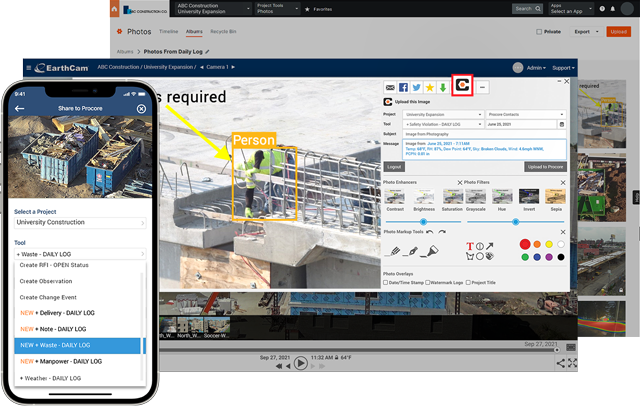640x406 pixels.
Task: Switch to the Albums tab in Photos
Action: pos(194,31)
